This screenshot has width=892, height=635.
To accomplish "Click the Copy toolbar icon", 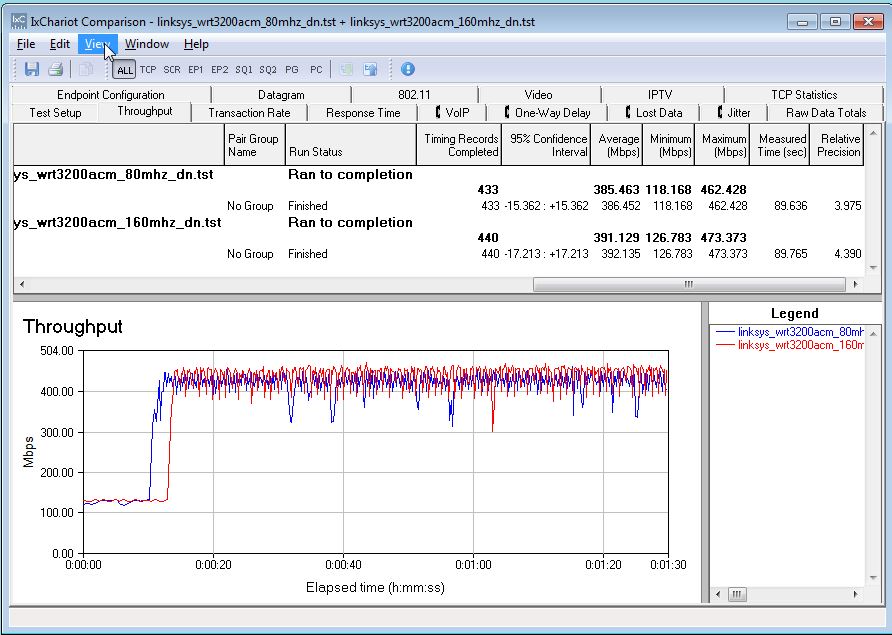I will coord(86,69).
